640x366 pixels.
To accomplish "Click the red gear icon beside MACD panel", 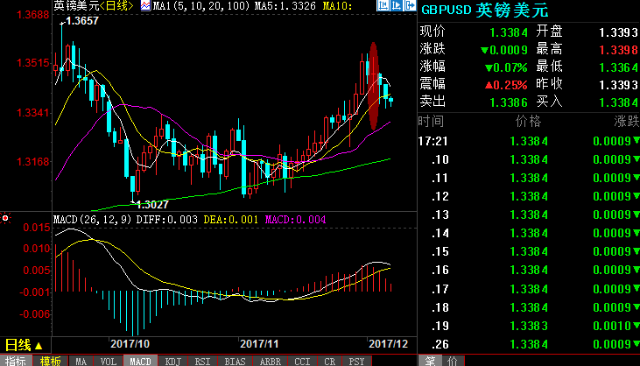I will tap(5, 218).
